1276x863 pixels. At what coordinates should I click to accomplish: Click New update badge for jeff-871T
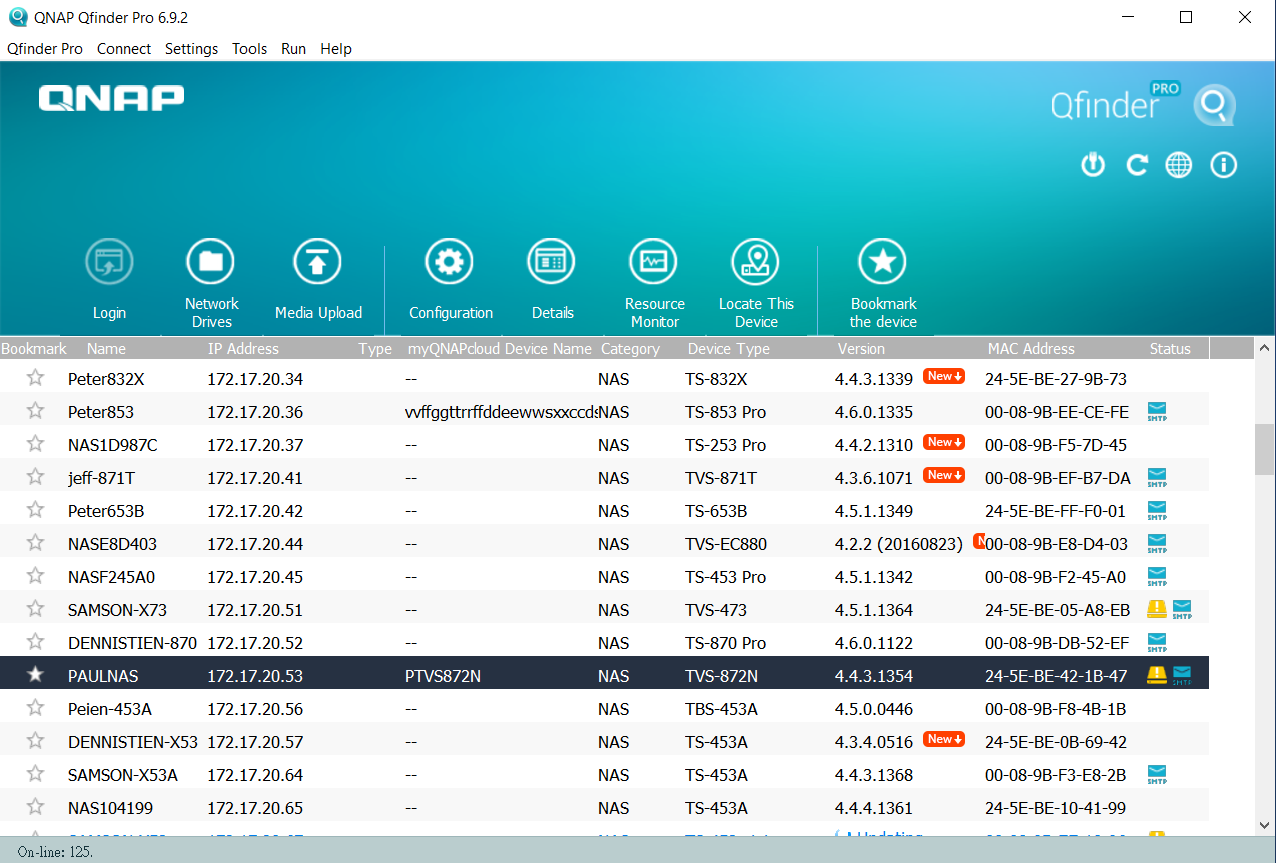pyautogui.click(x=944, y=476)
